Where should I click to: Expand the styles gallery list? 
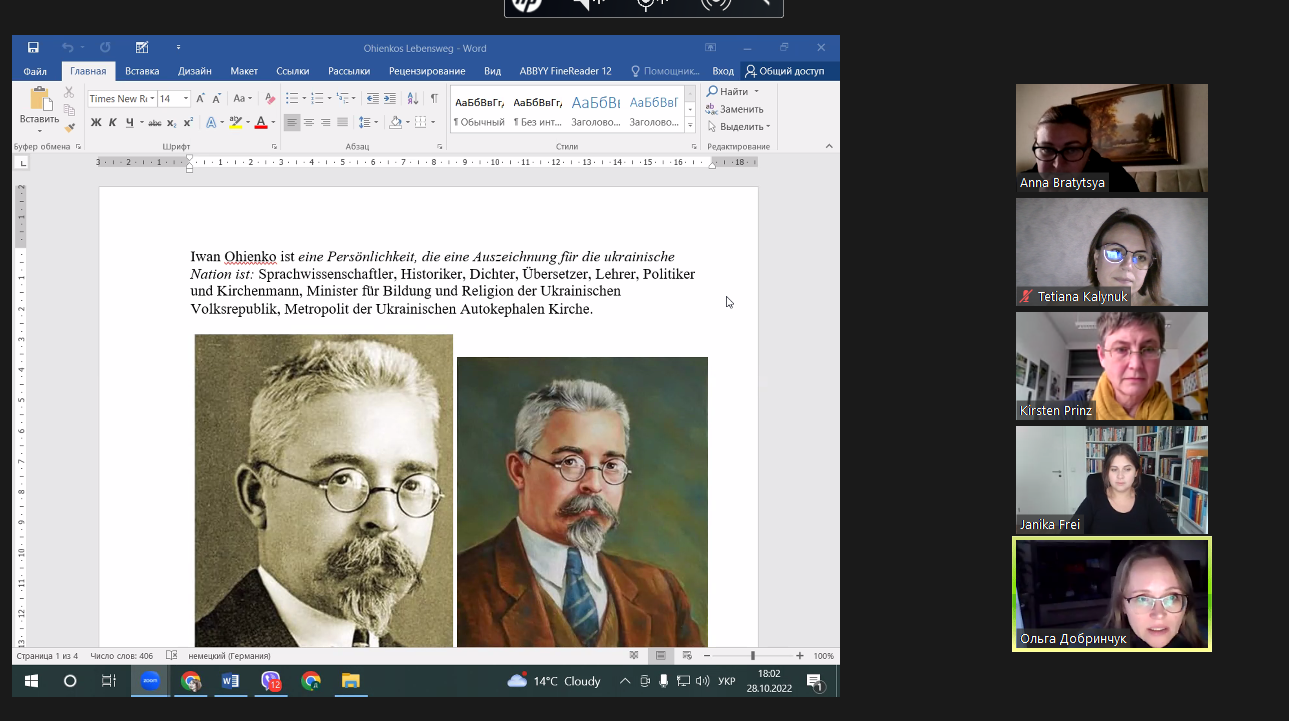[690, 125]
